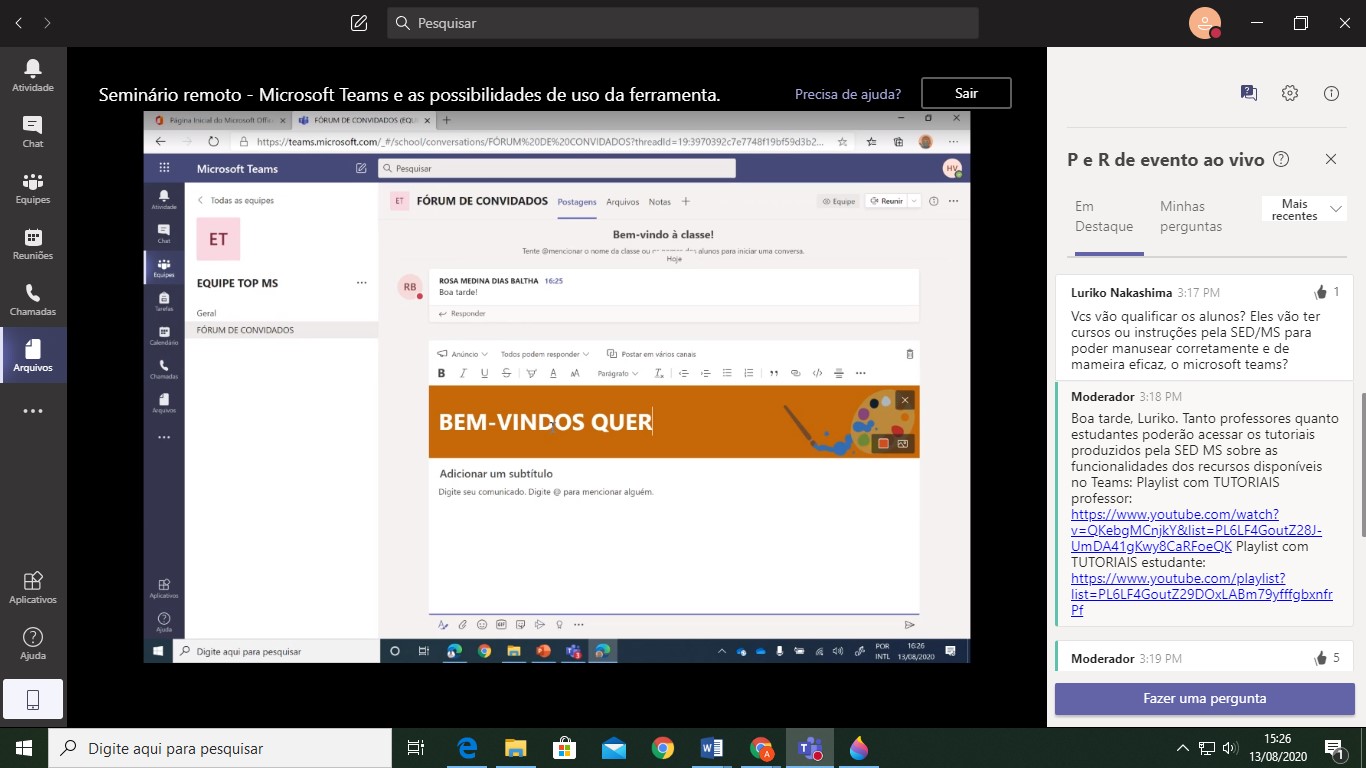Open Ajuda help in the sidebar
This screenshot has height=768, width=1366.
pyautogui.click(x=33, y=643)
